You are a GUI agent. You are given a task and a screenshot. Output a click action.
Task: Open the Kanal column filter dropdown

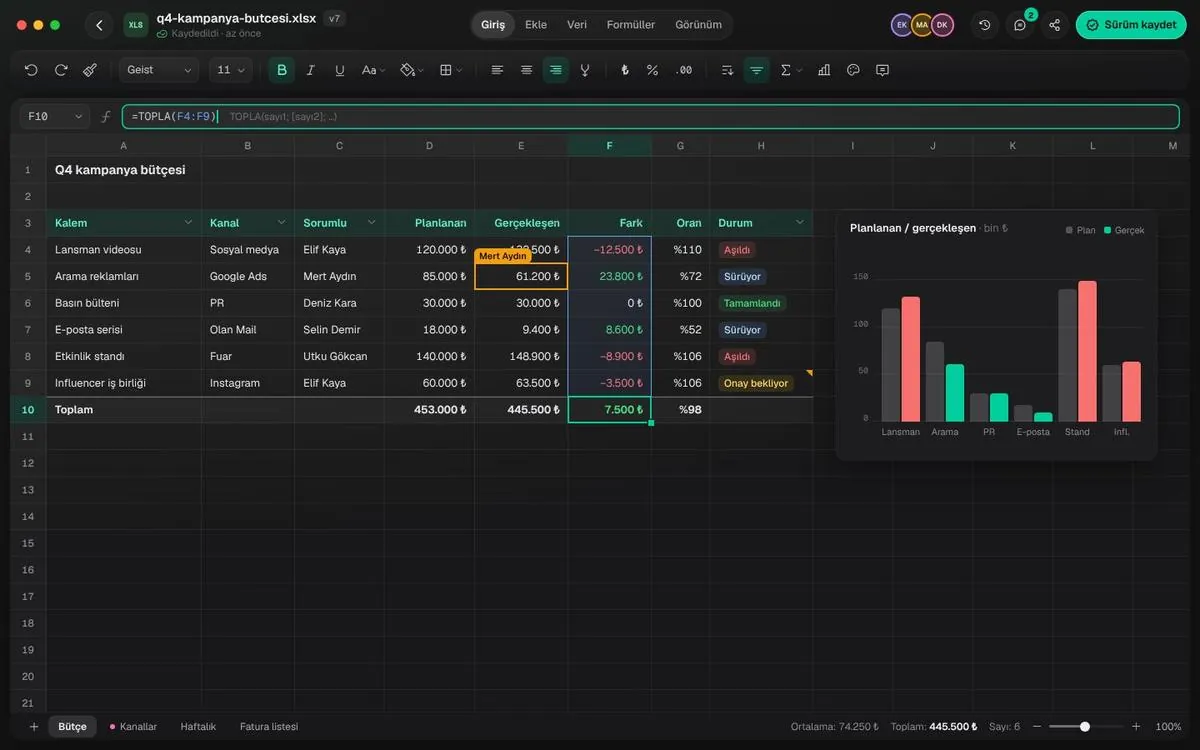(281, 222)
